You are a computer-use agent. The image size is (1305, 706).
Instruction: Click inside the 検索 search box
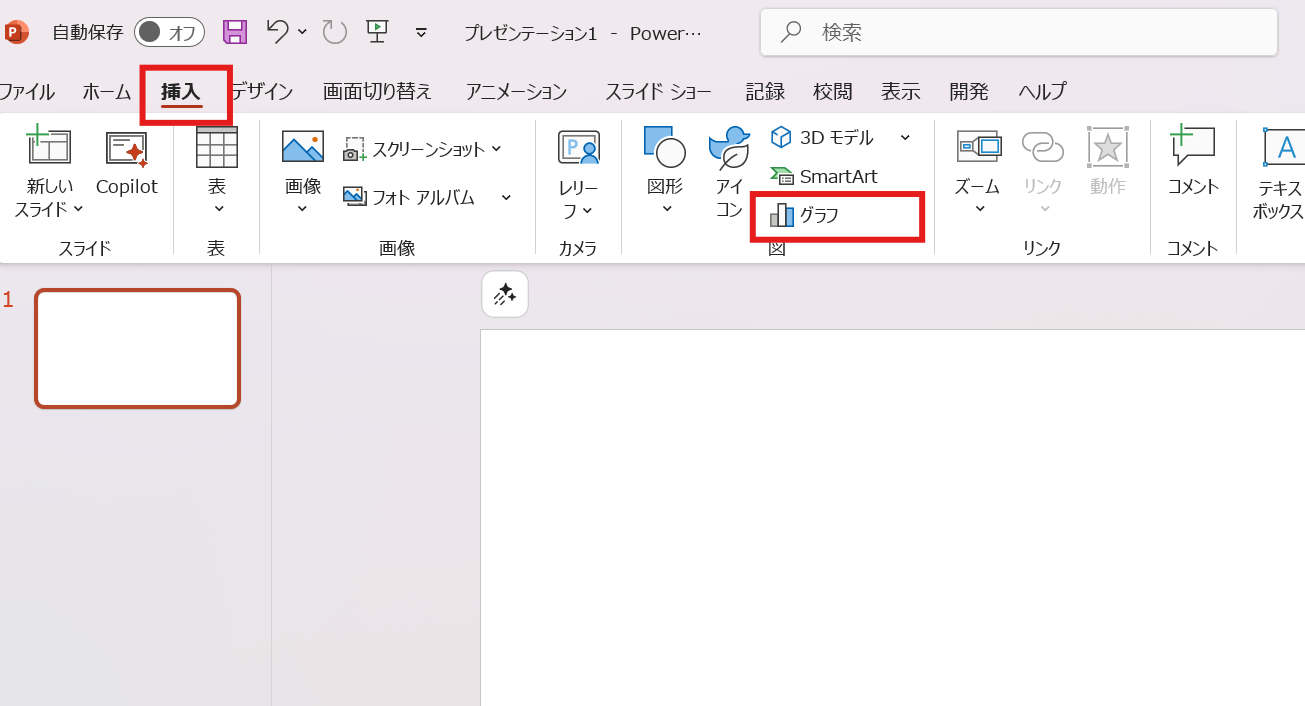click(x=1018, y=32)
